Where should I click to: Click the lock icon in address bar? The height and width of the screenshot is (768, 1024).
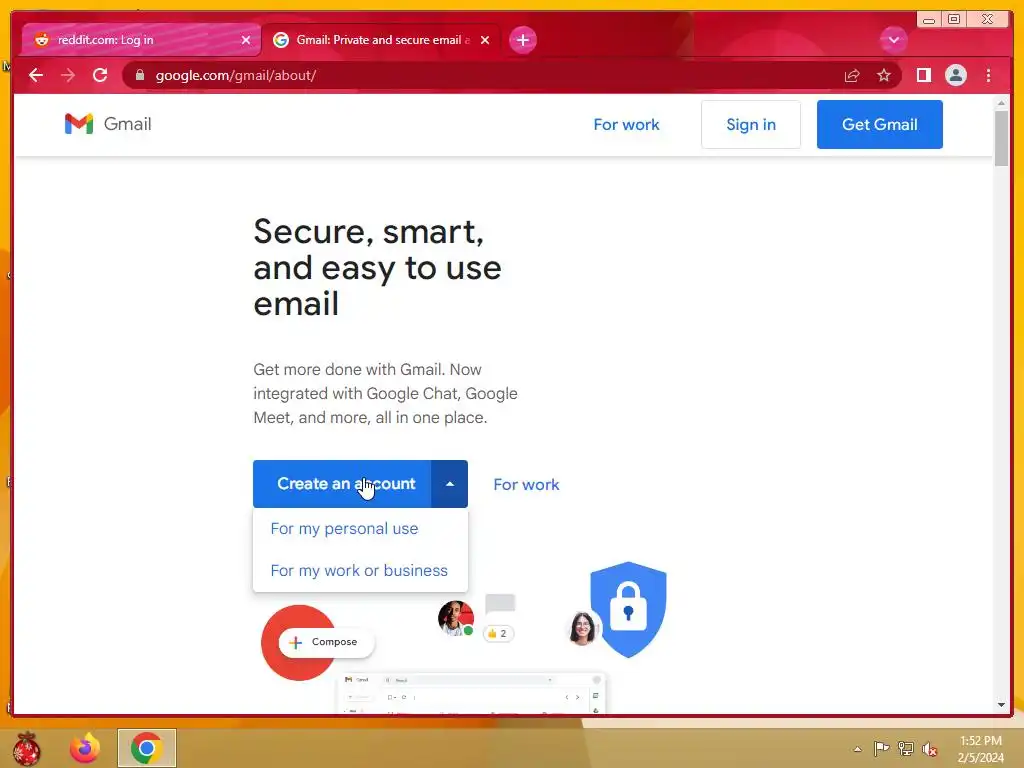139,75
